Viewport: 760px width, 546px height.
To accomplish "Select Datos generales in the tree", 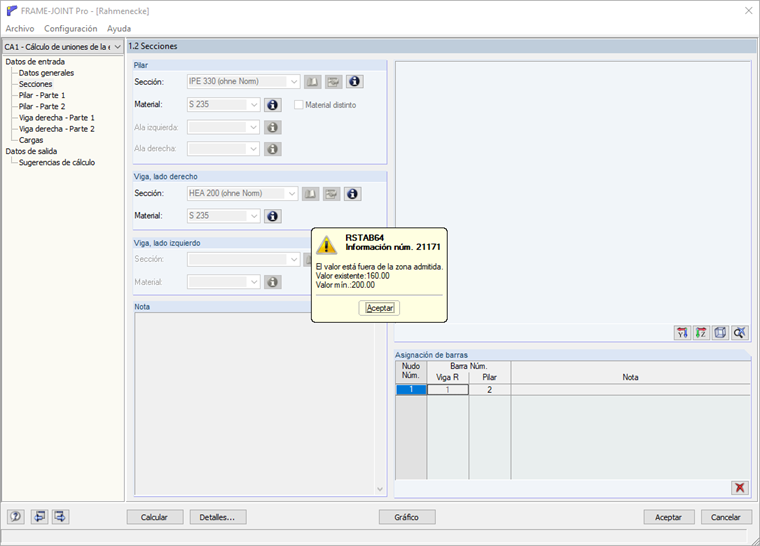I will (x=47, y=73).
